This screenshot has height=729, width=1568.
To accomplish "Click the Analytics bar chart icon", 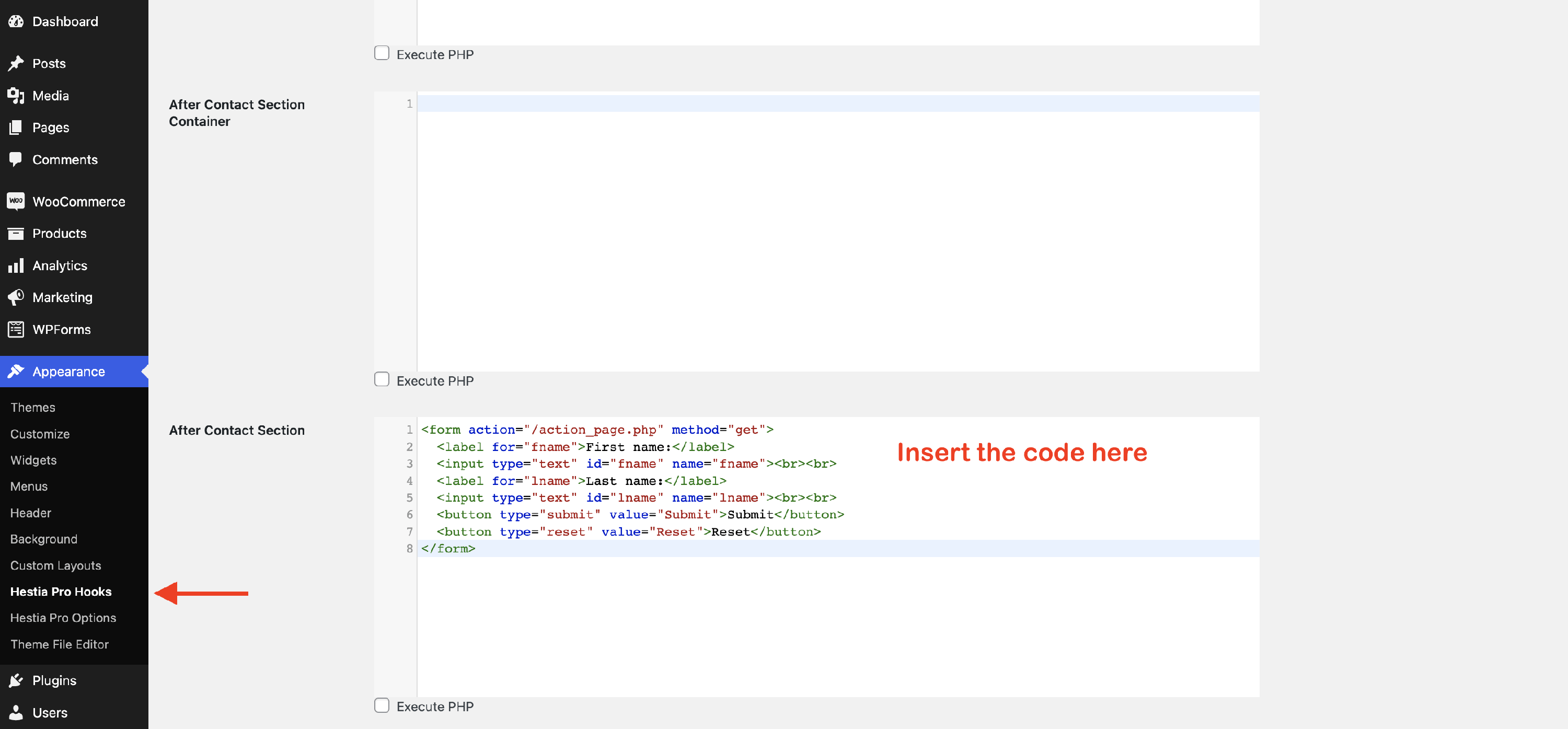I will pos(16,265).
